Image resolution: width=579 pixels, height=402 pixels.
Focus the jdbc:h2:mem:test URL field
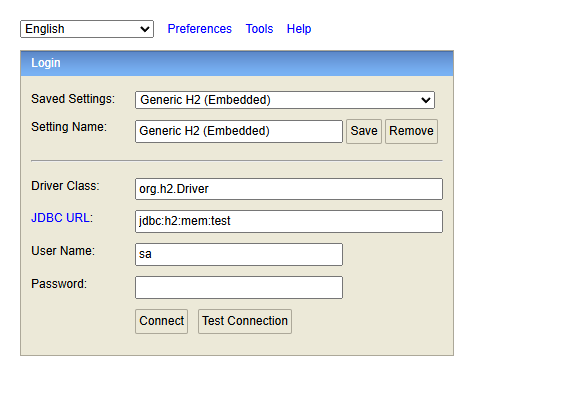[289, 221]
